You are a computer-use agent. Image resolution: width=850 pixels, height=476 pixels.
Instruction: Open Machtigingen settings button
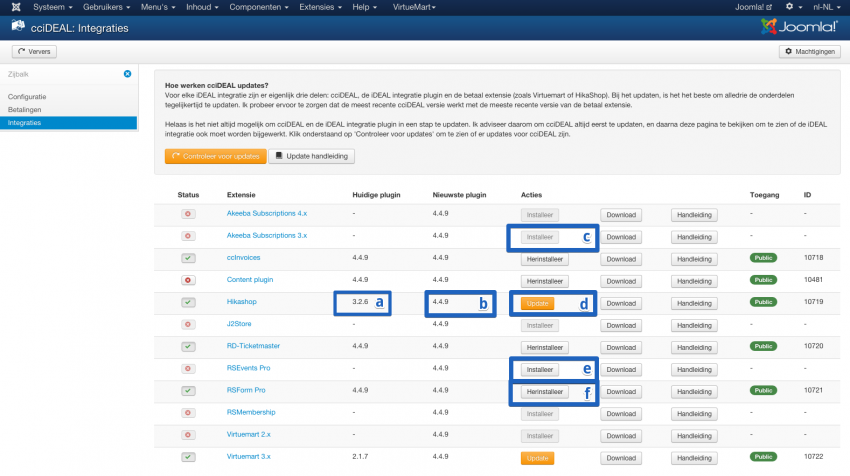click(810, 52)
